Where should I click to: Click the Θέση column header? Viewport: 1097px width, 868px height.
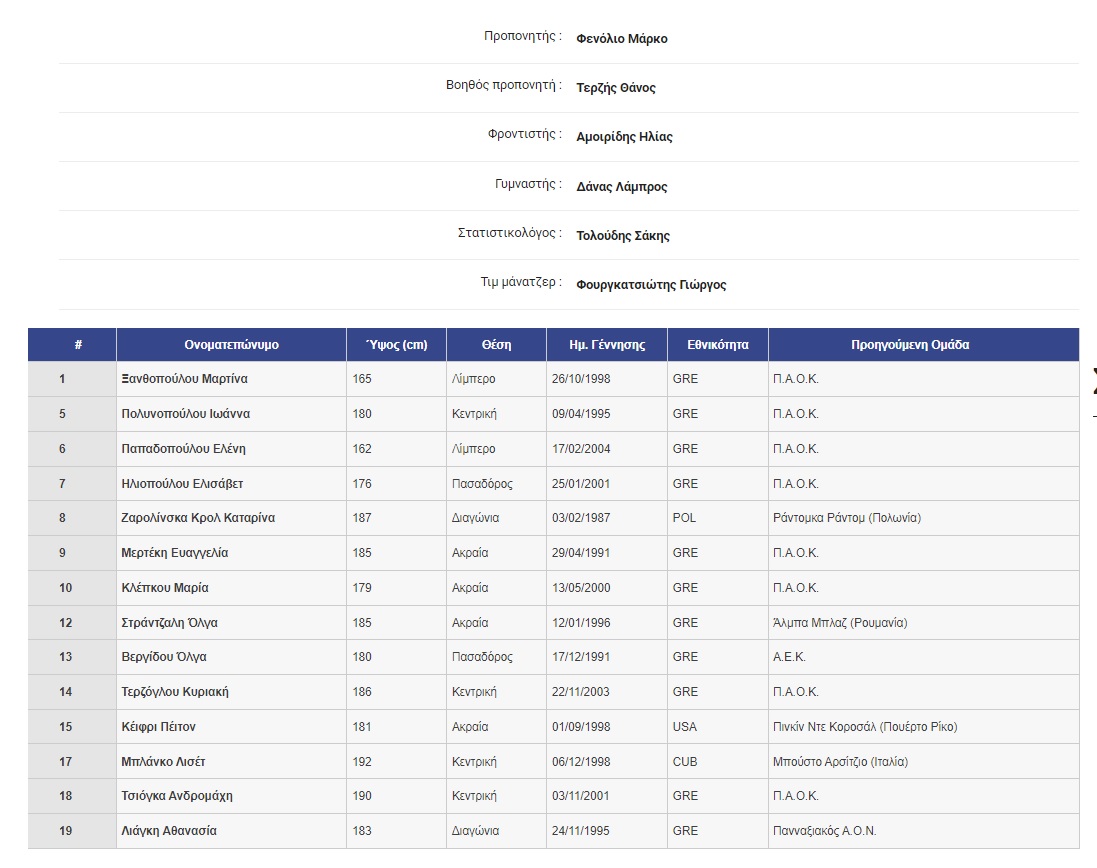pyautogui.click(x=496, y=344)
